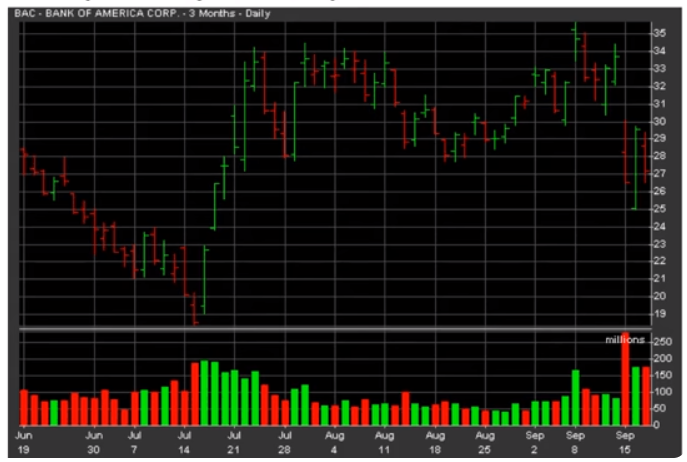This screenshot has width=687, height=462.
Task: Click price axis label 32
Action: [660, 86]
